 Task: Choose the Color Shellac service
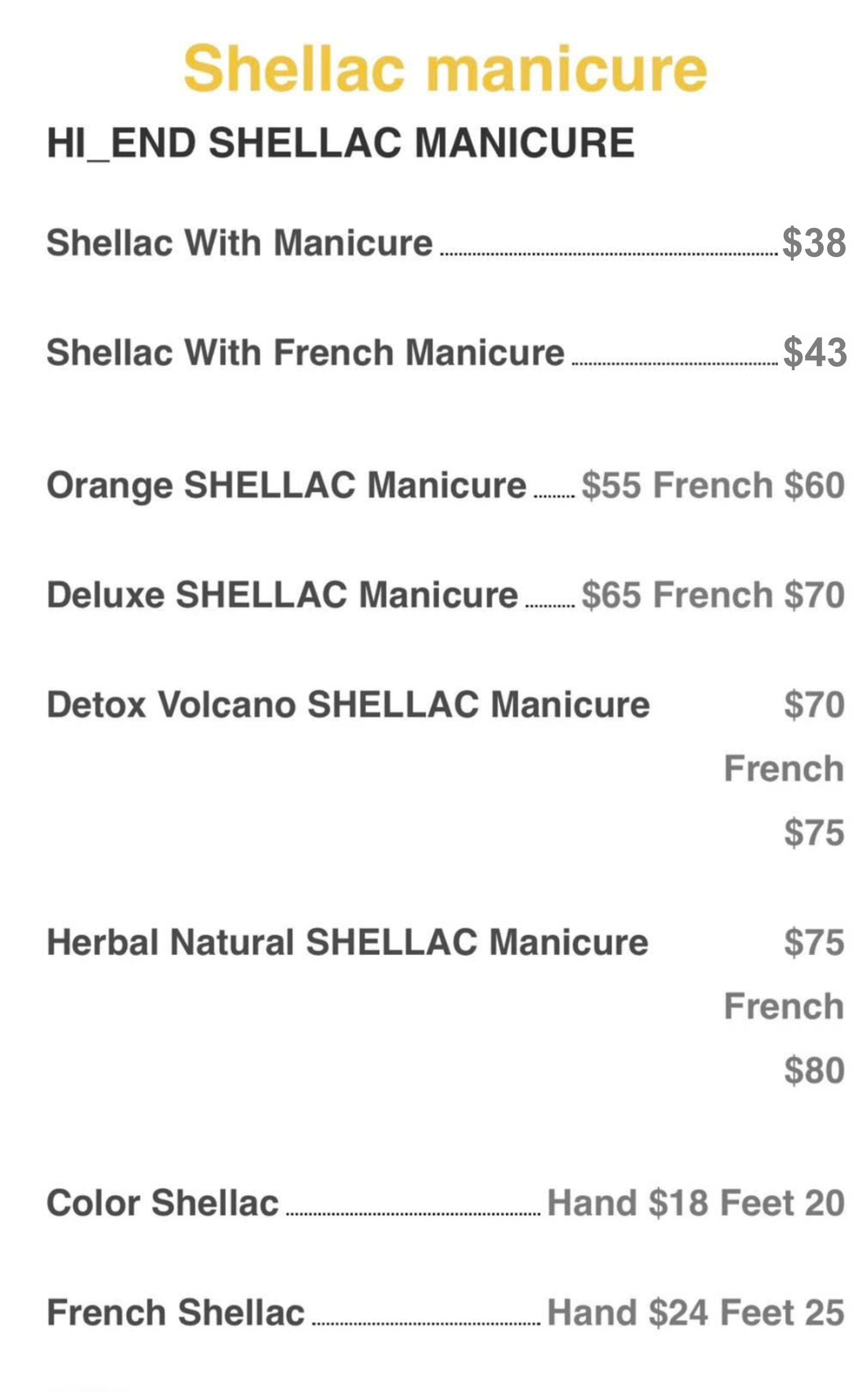(x=162, y=1203)
